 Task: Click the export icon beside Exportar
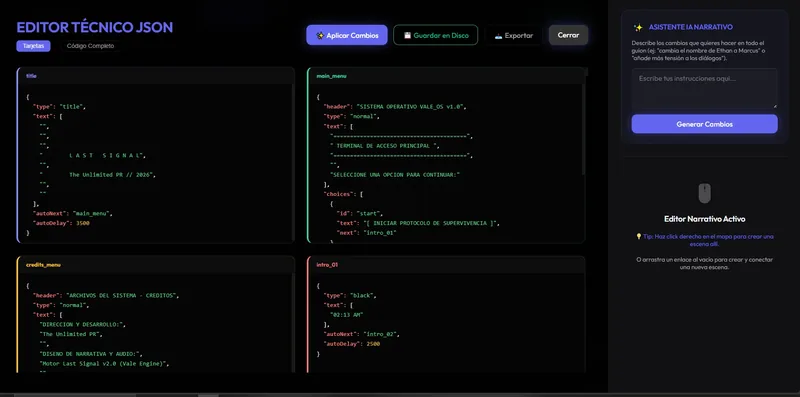498,36
